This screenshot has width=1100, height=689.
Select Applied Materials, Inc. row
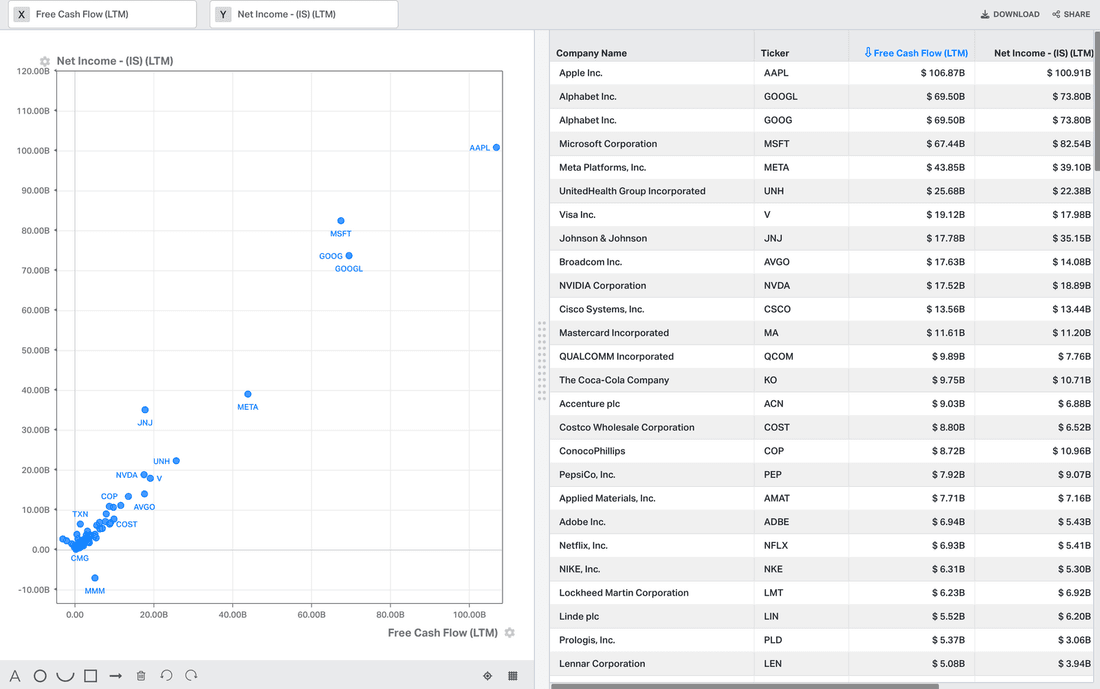pos(822,498)
